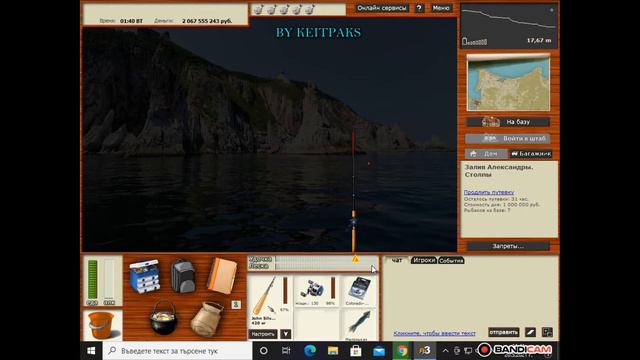Viewport: 640px width, 360px height.
Task: Switch to the Чат tab
Action: (x=397, y=260)
